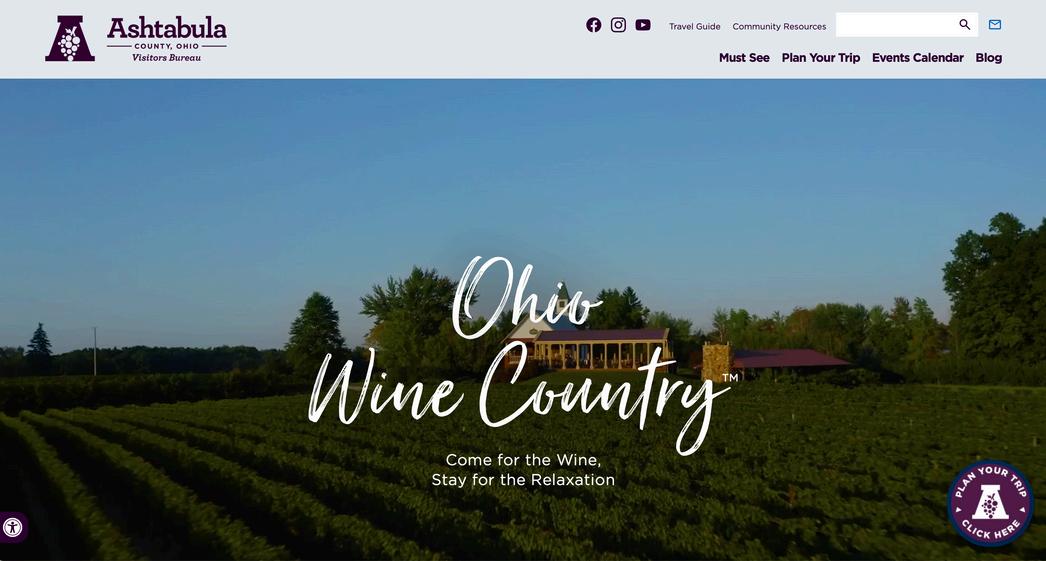Viewport: 1046px width, 561px height.
Task: Open the Events Calendar menu item
Action: 917,58
